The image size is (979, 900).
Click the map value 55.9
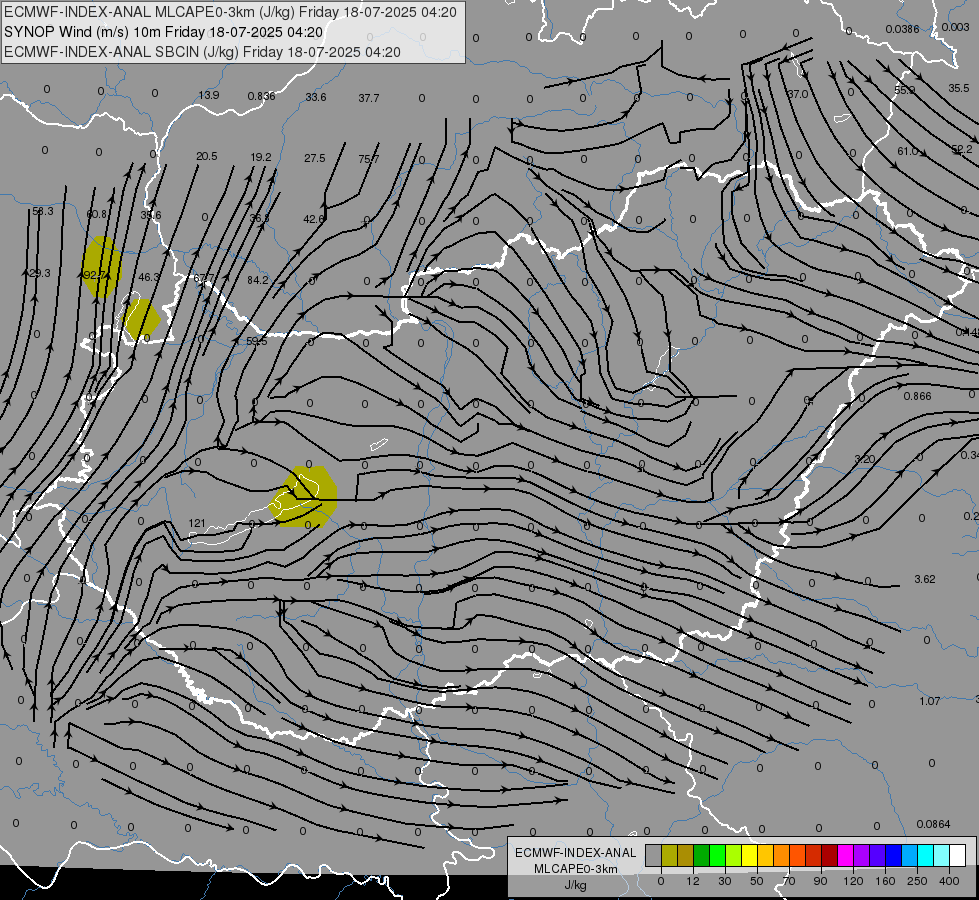point(905,90)
